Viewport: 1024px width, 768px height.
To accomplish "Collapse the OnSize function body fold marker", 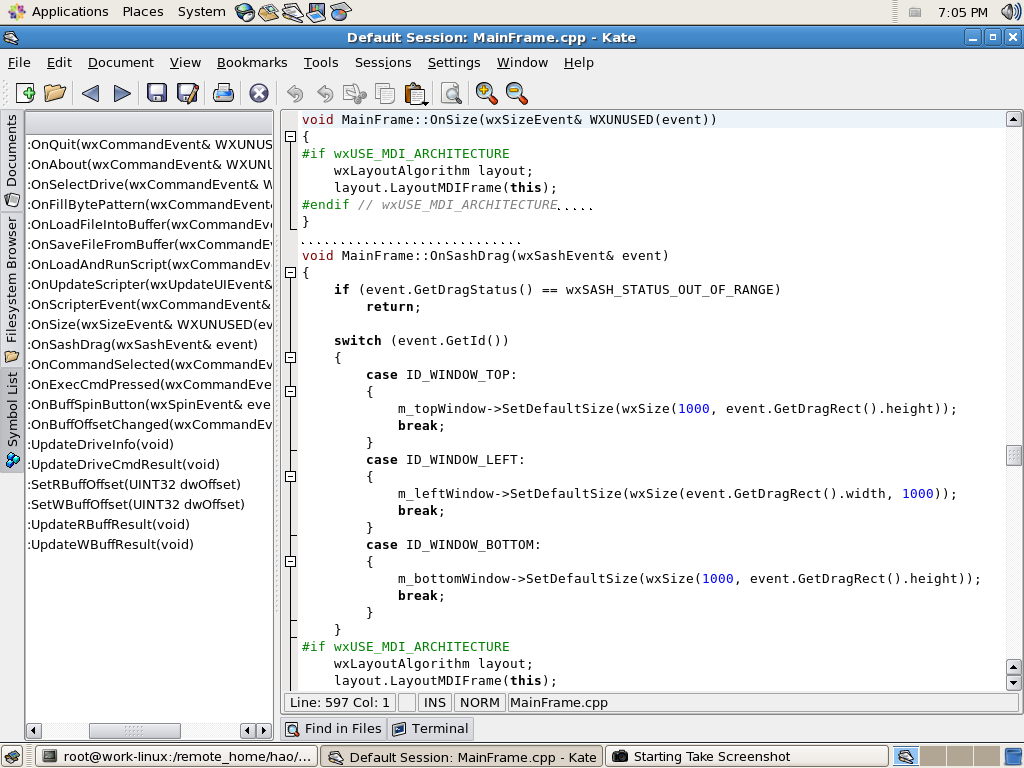I will coord(291,136).
